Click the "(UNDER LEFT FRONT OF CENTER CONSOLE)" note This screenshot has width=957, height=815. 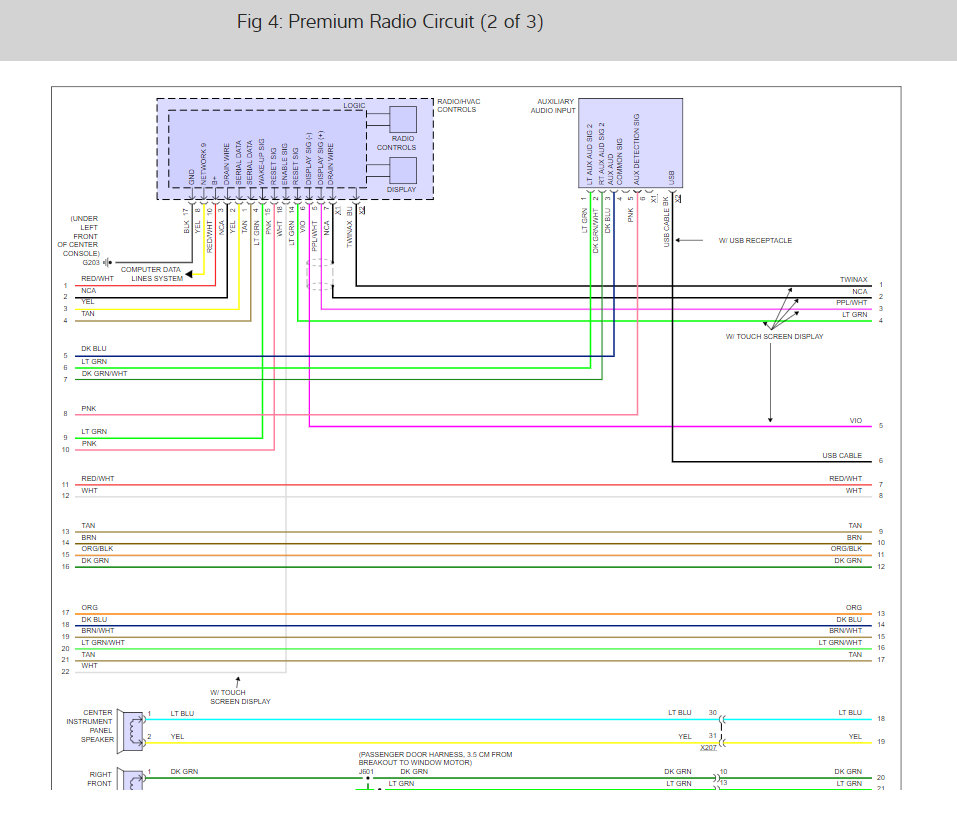coord(79,236)
